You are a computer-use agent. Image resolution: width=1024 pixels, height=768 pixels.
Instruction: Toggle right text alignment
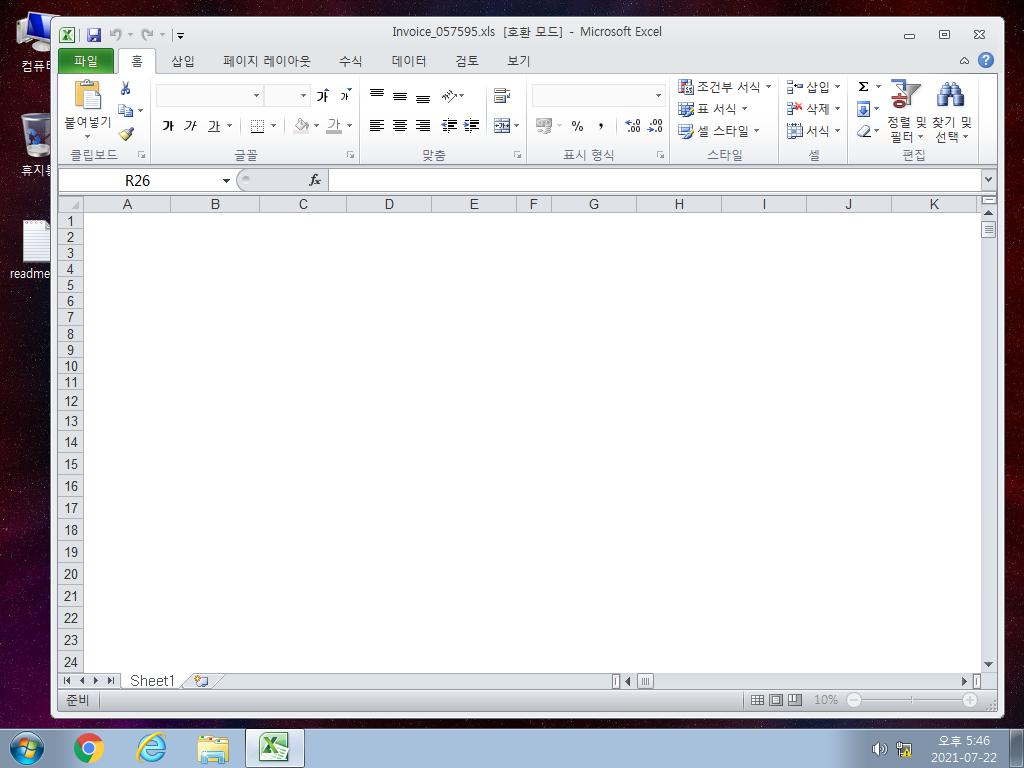point(423,125)
